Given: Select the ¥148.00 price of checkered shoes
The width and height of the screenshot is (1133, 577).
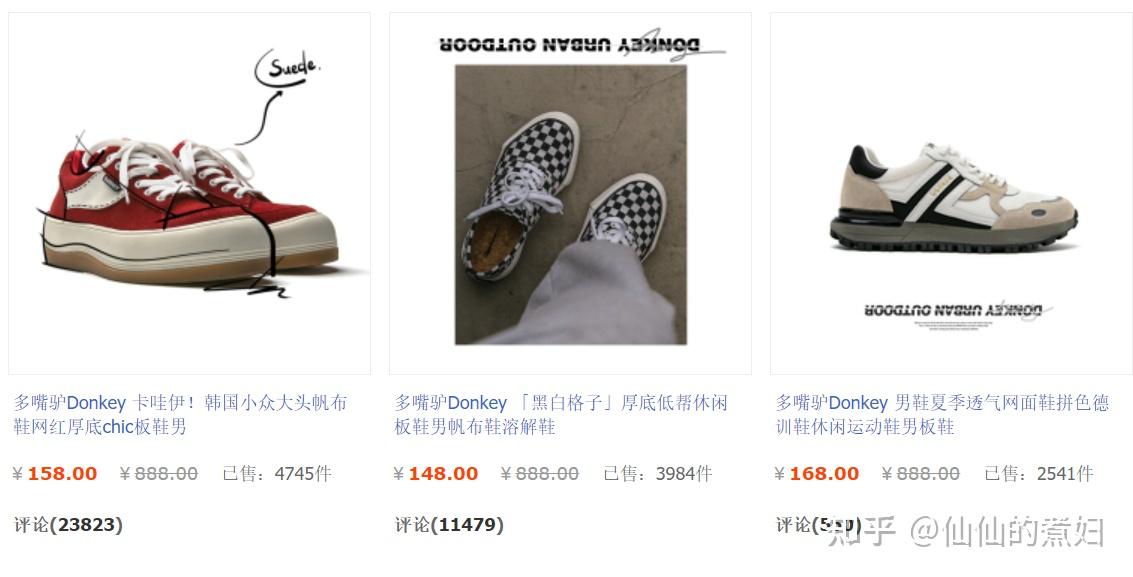Looking at the screenshot, I should [436, 474].
